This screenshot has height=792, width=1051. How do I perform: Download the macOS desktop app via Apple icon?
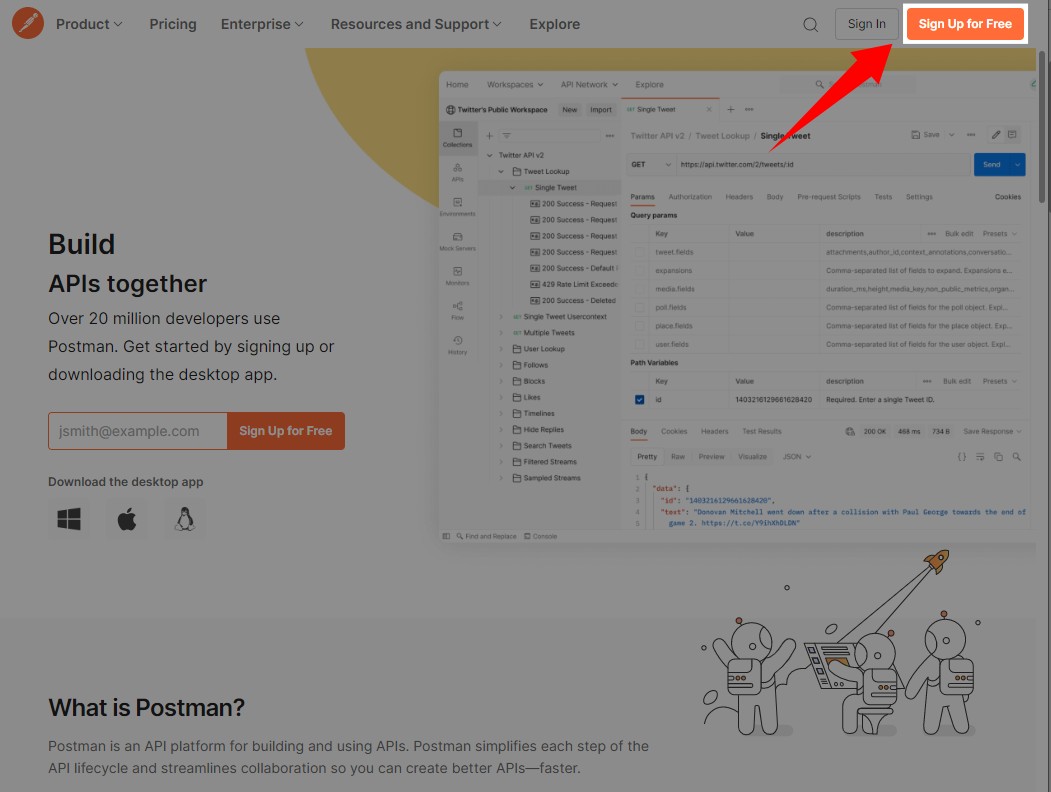(x=127, y=519)
